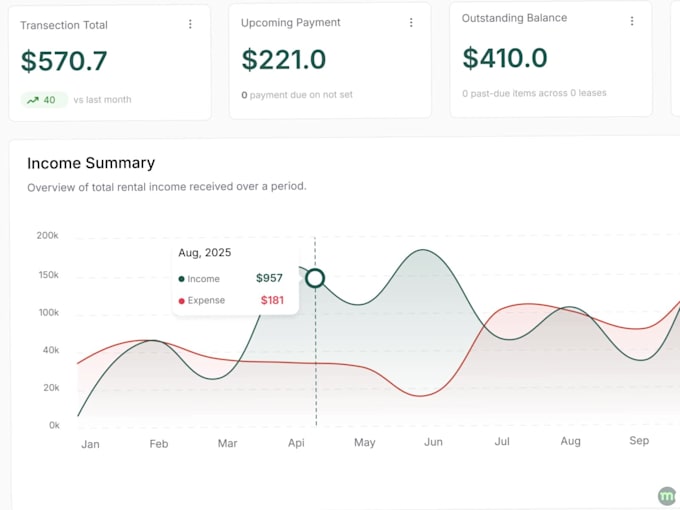Click the Jun label on x-axis
680x510 pixels.
[x=433, y=442]
